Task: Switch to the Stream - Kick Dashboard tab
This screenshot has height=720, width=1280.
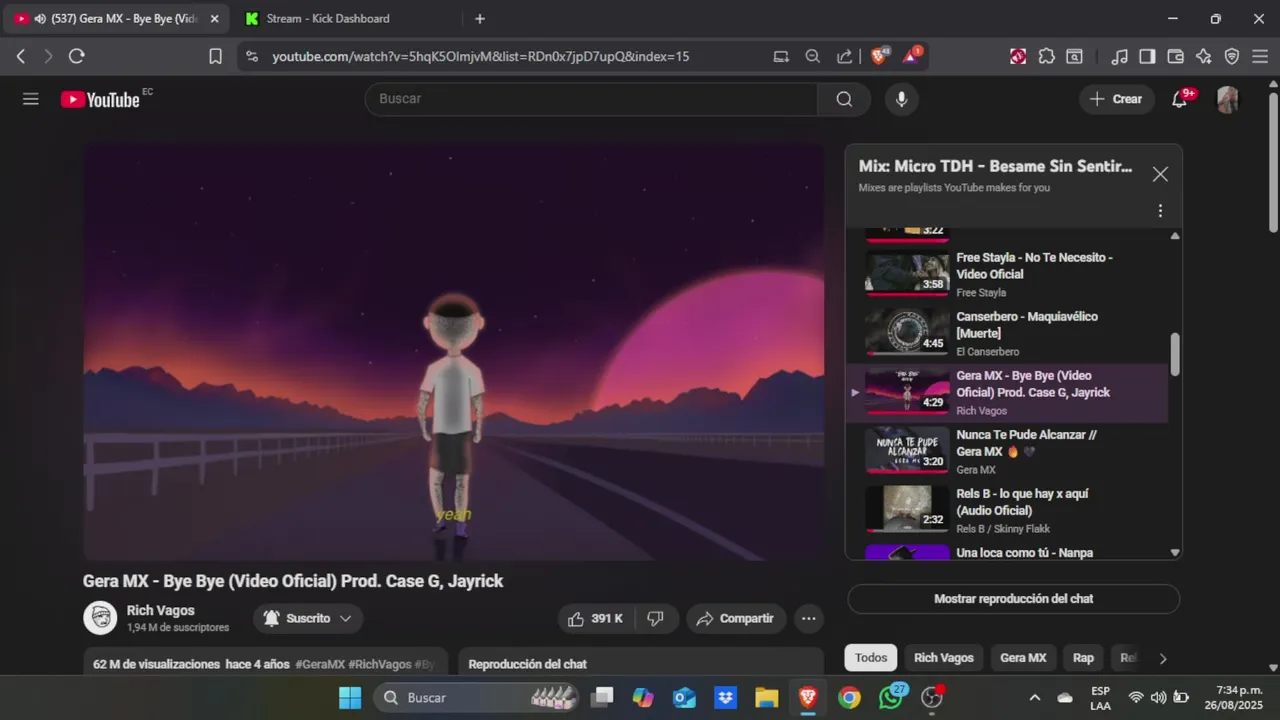Action: 330,19
